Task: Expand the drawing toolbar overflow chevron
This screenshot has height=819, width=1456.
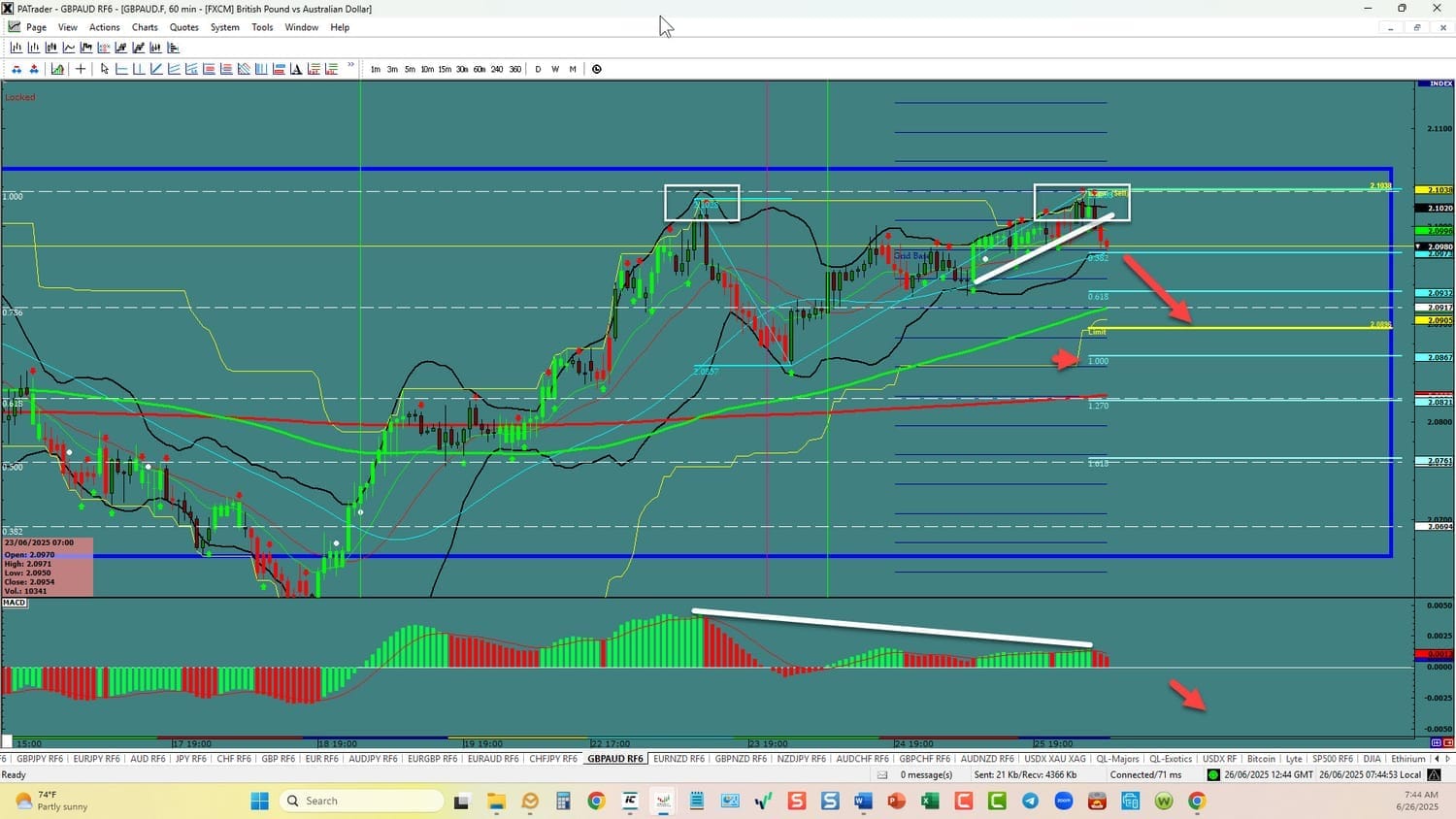Action: [x=351, y=66]
